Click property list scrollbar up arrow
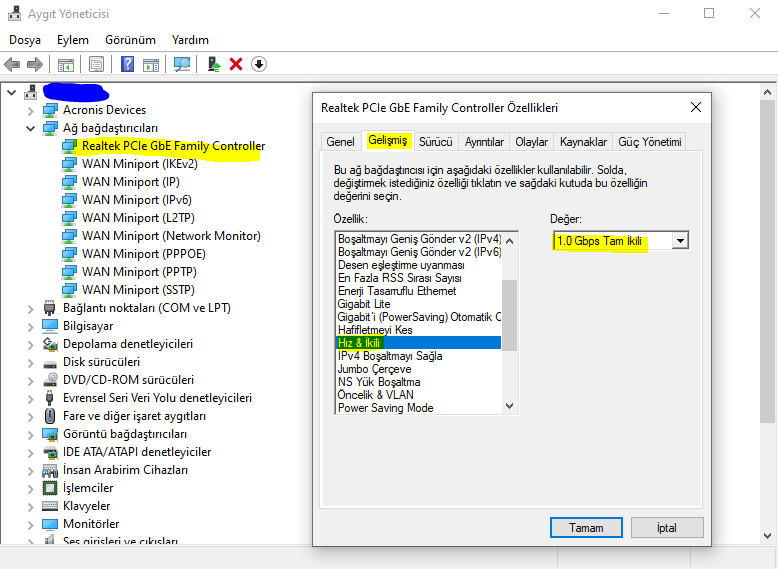Screen dimensions: 778x569 tap(510, 241)
